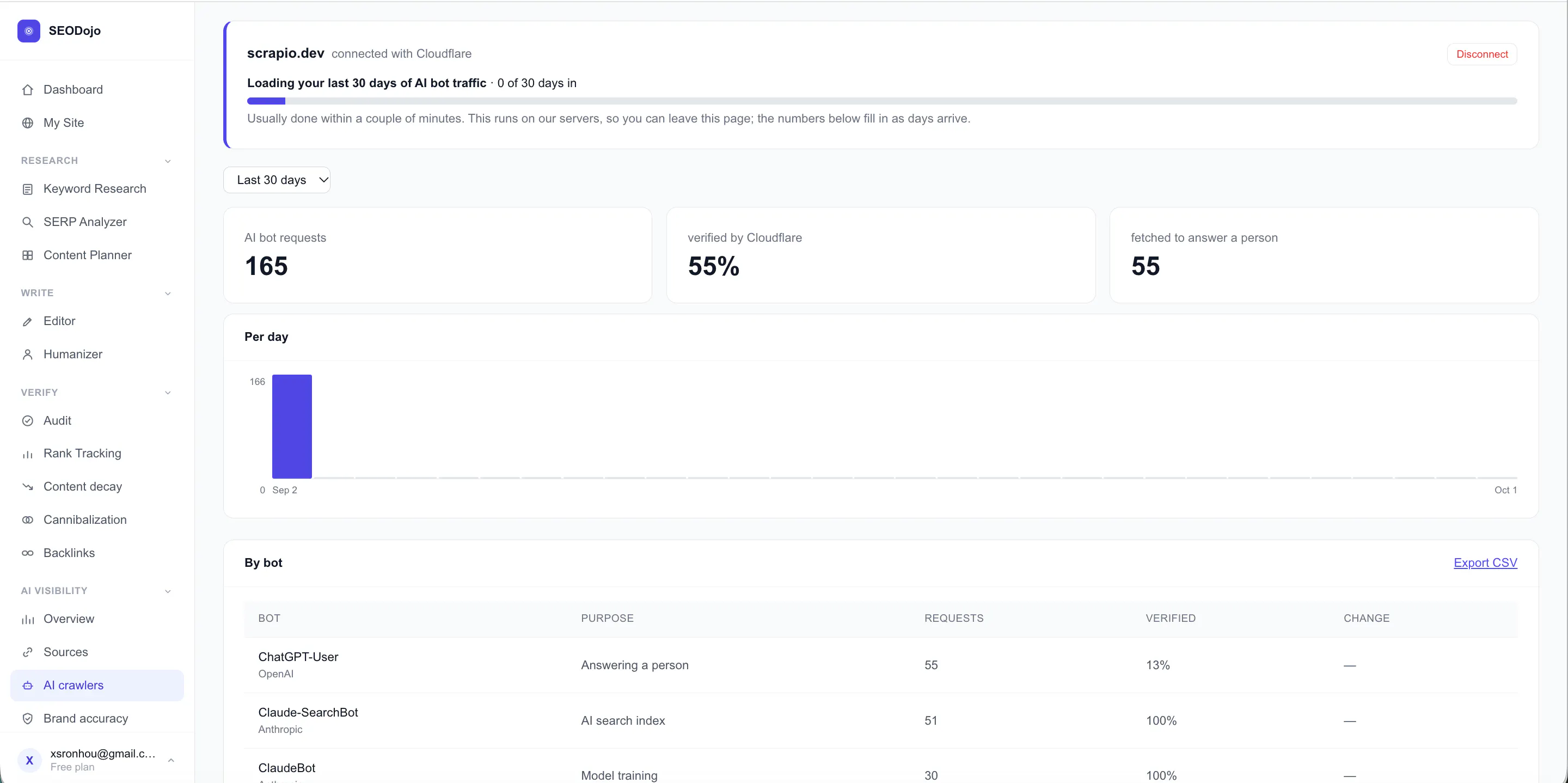The height and width of the screenshot is (783, 1568).
Task: Click the SERP Analyzer magnifier icon
Action: [27, 222]
